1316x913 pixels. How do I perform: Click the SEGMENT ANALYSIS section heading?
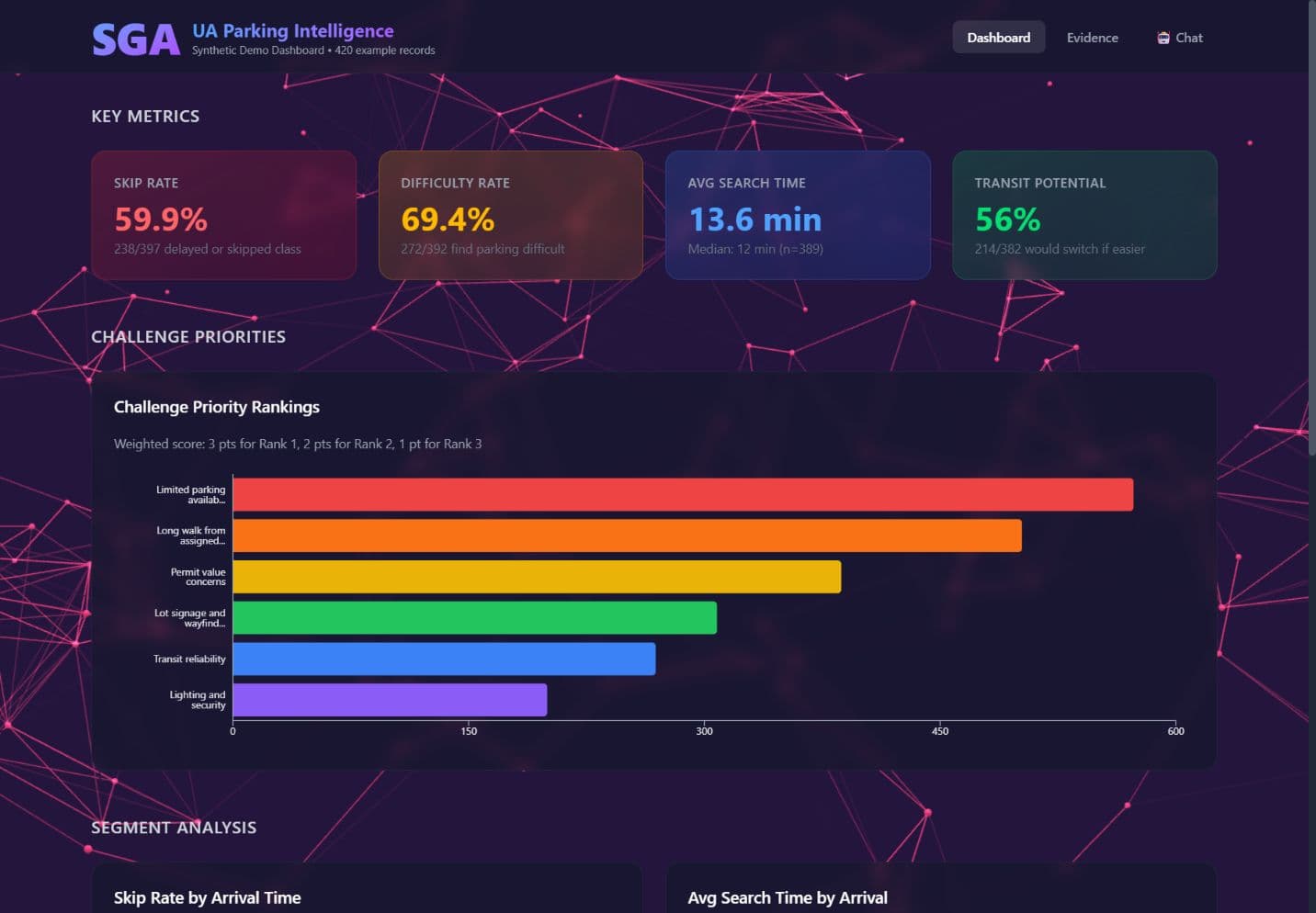coord(174,828)
